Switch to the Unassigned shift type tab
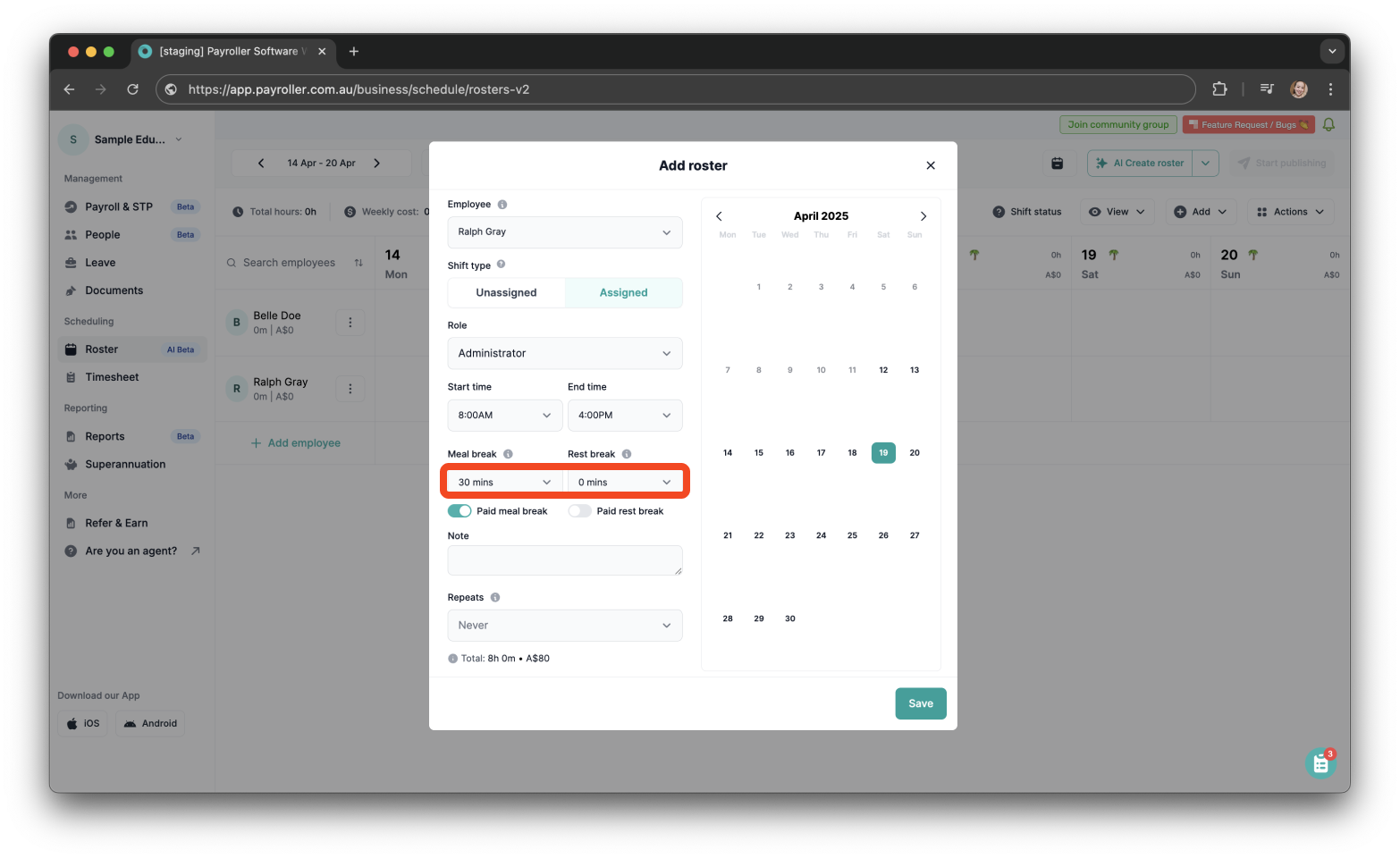Image resolution: width=1400 pixels, height=858 pixels. pyautogui.click(x=505, y=292)
